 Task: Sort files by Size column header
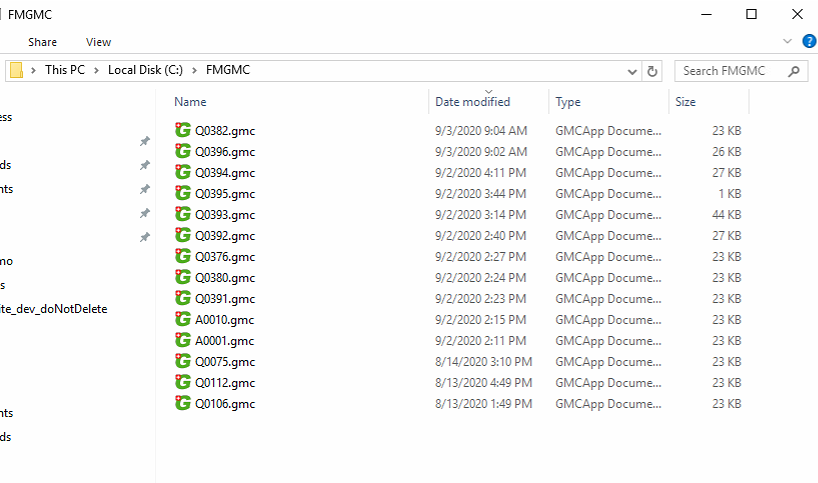tap(685, 102)
